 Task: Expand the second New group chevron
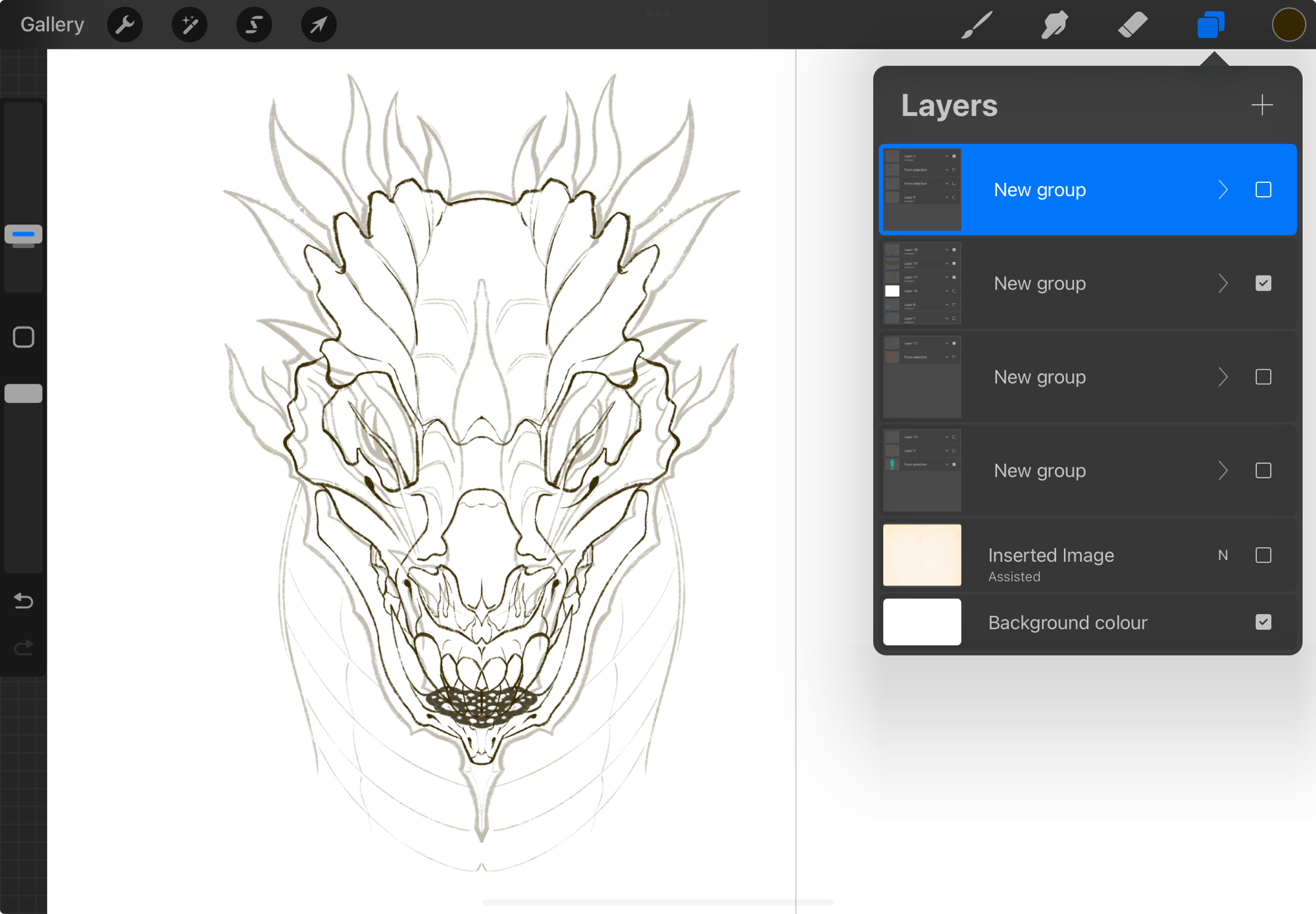tap(1223, 284)
